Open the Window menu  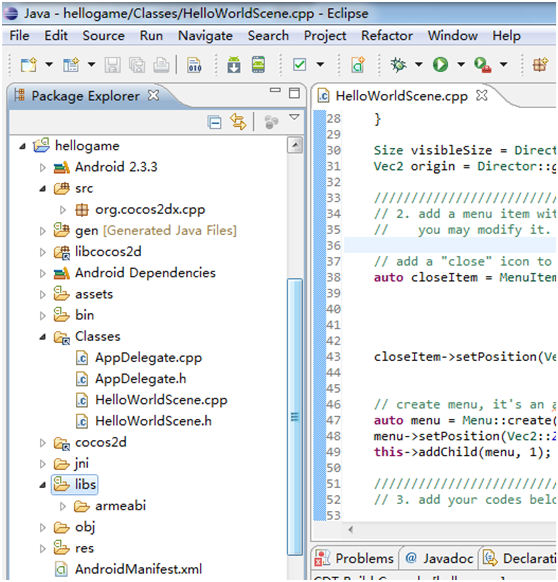coord(453,36)
